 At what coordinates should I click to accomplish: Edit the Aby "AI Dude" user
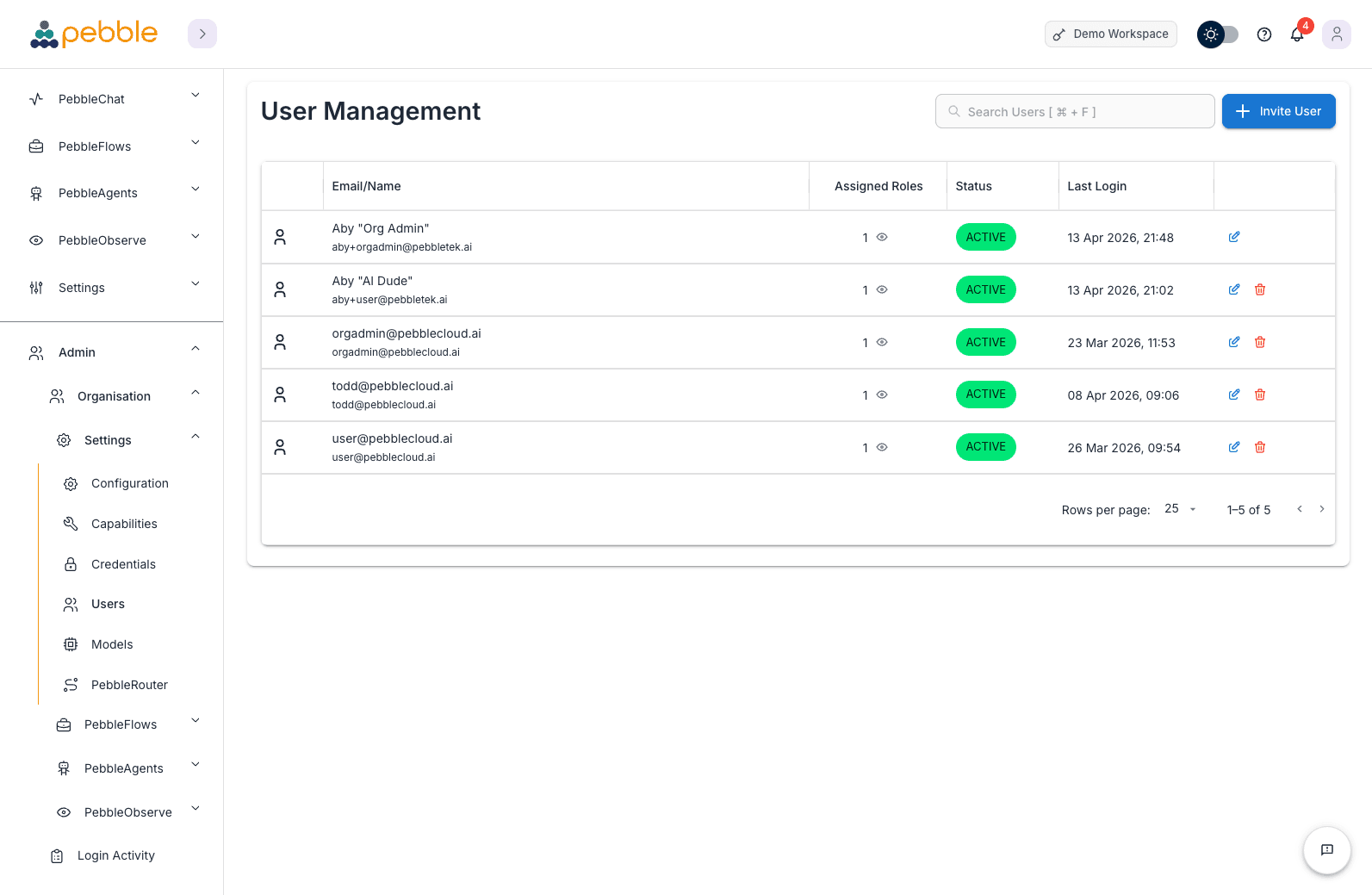tap(1234, 289)
